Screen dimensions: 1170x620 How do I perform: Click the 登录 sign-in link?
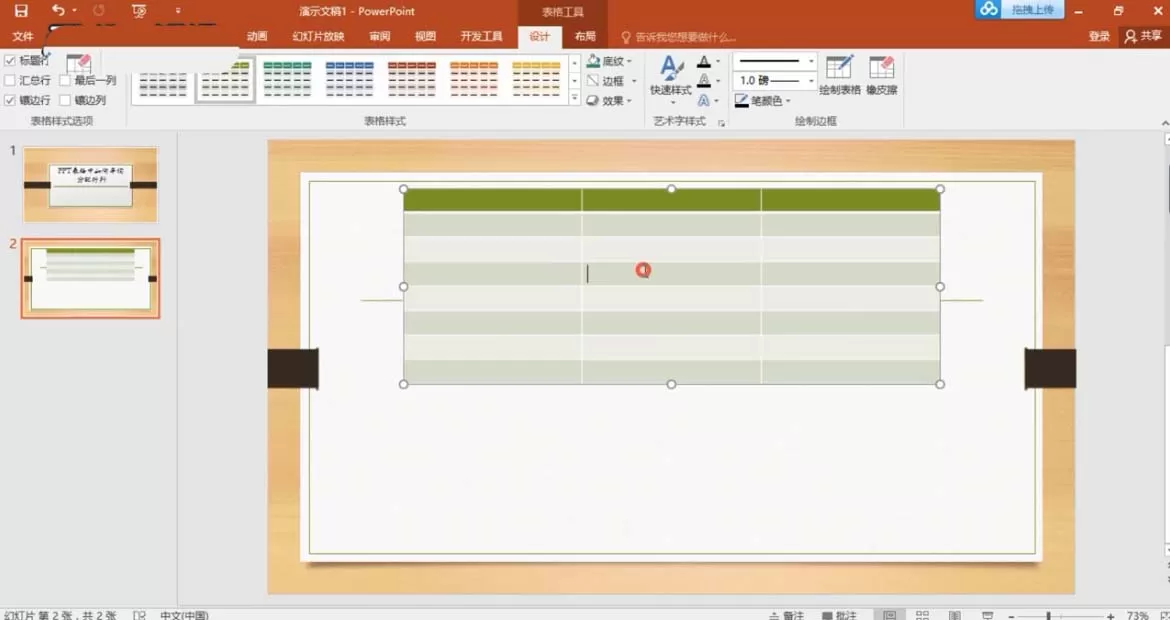[1099, 37]
